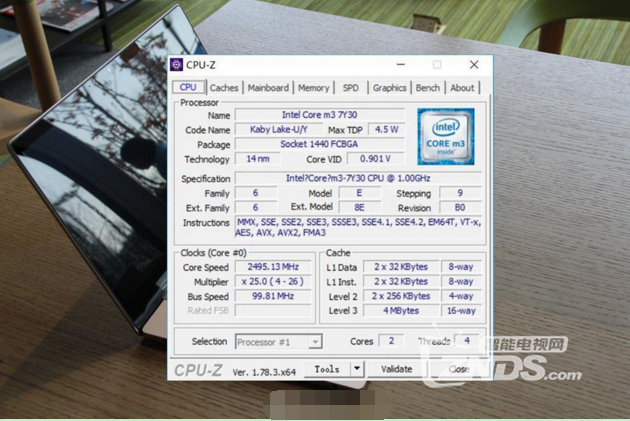Click the Name field Intel Core m3 7Y30
Viewport: 630px width, 421px height.
point(319,115)
